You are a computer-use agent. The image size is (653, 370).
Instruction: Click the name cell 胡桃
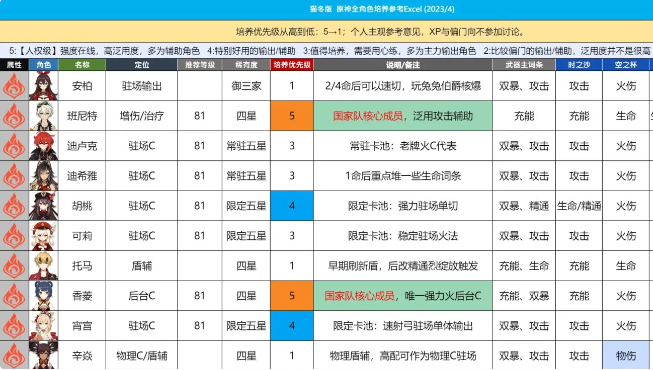coord(82,206)
